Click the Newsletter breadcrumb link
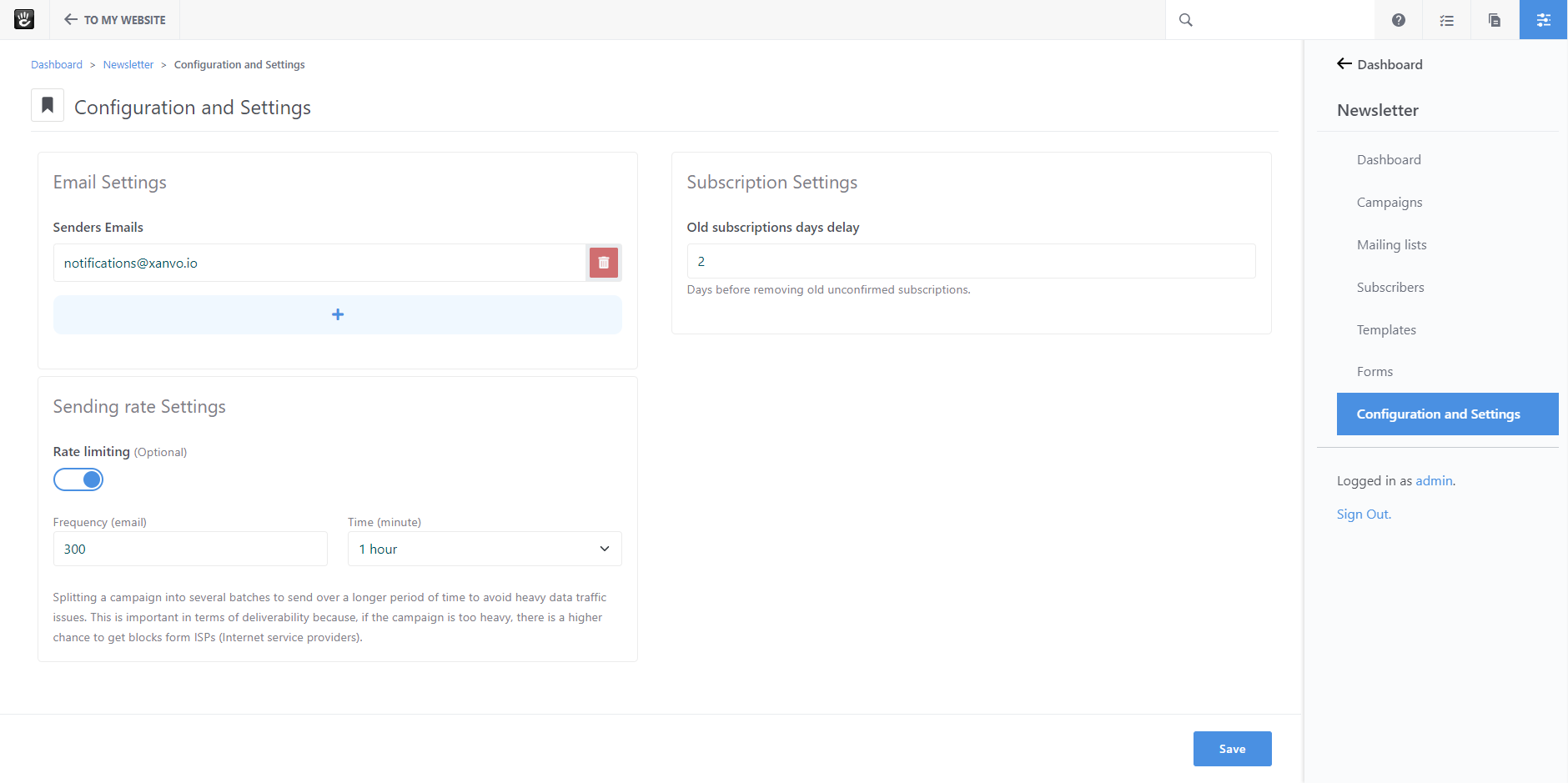The width and height of the screenshot is (1568, 783). [x=128, y=65]
